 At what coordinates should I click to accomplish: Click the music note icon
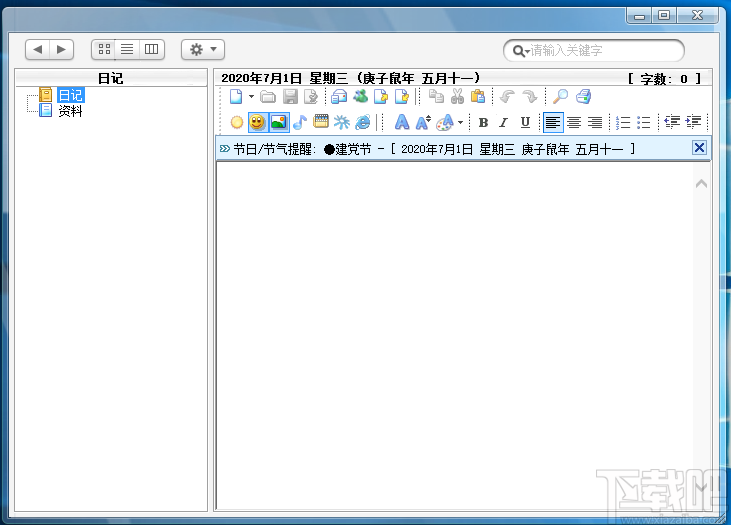[x=300, y=123]
